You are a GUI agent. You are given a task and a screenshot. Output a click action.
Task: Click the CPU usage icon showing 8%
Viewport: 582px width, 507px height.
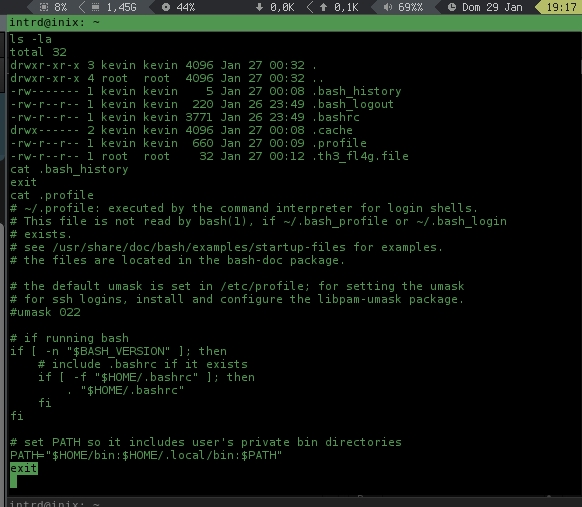coord(44,7)
